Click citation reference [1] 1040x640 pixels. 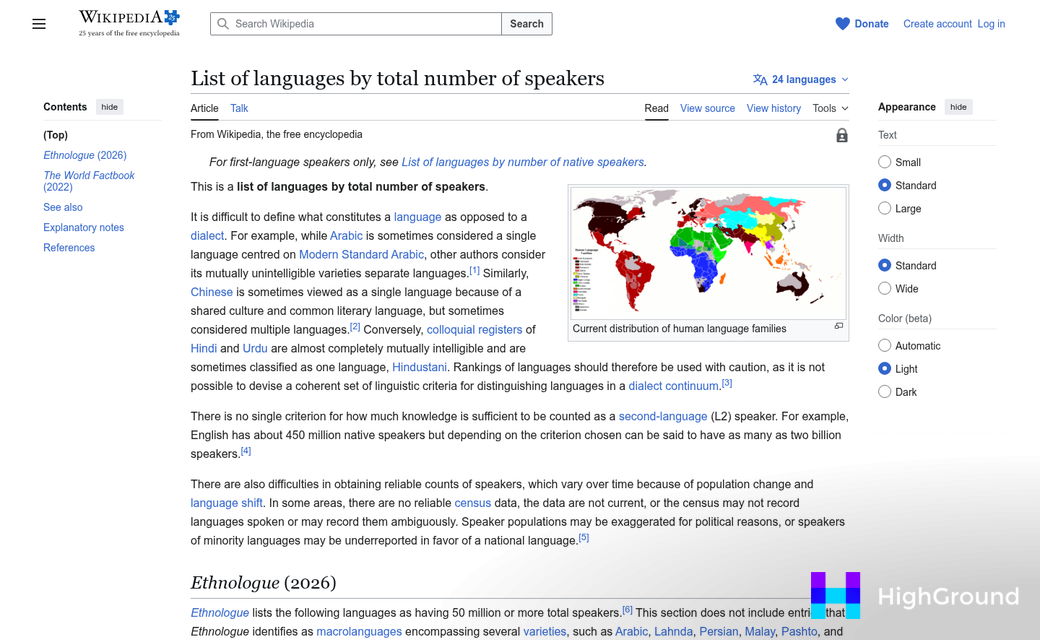tap(474, 271)
